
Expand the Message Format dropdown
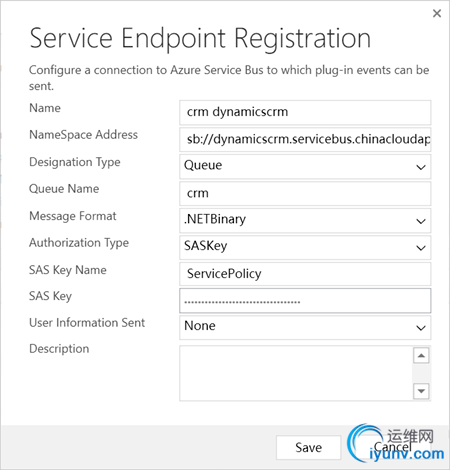point(305,220)
